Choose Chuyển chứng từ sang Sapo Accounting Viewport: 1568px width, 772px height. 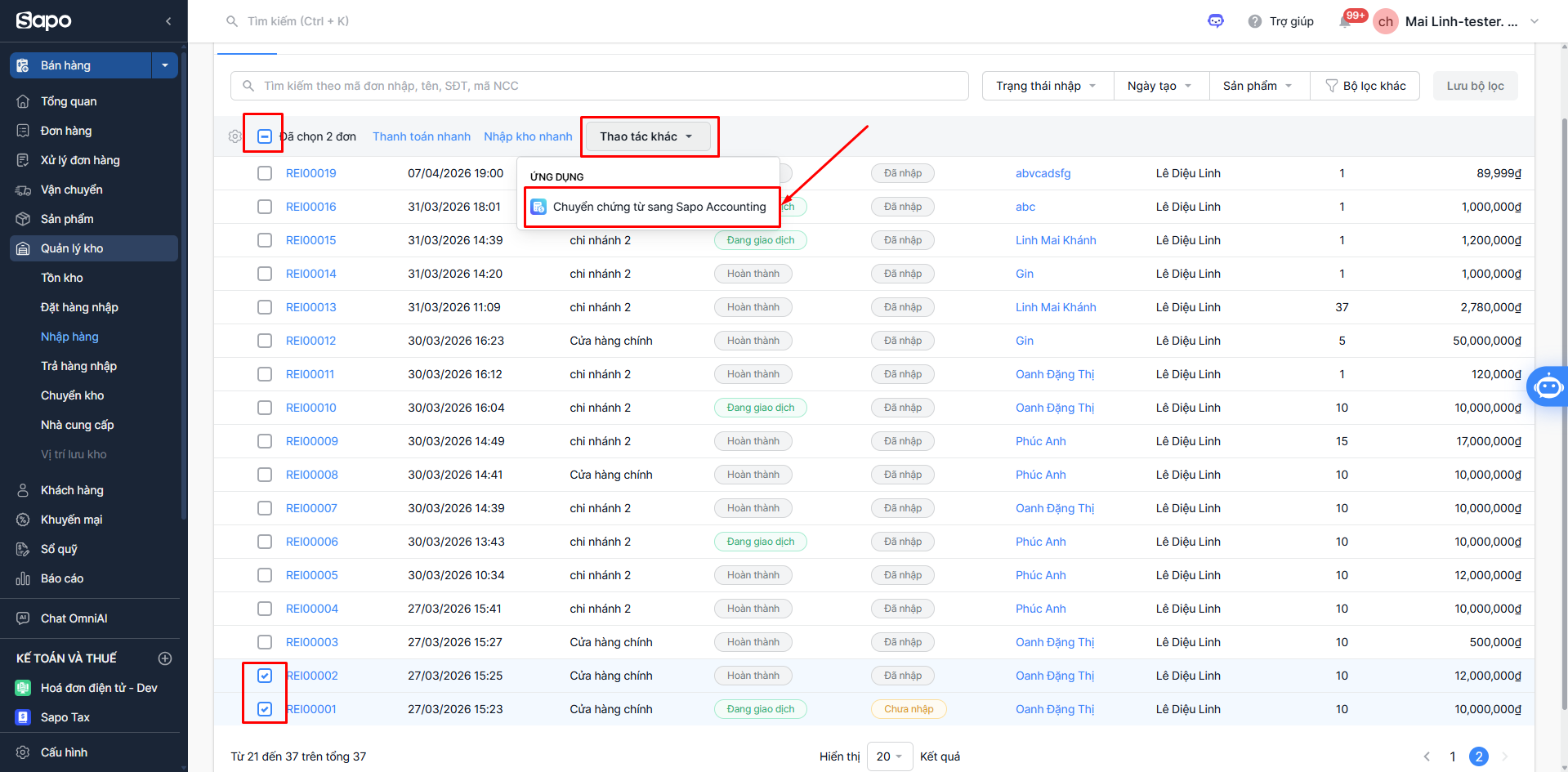(659, 207)
